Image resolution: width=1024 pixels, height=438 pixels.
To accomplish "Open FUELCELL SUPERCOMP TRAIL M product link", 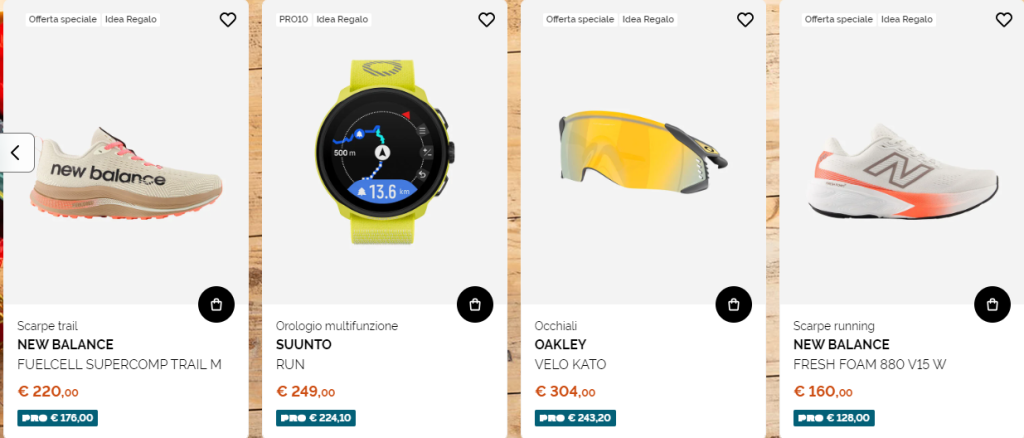I will coord(120,364).
